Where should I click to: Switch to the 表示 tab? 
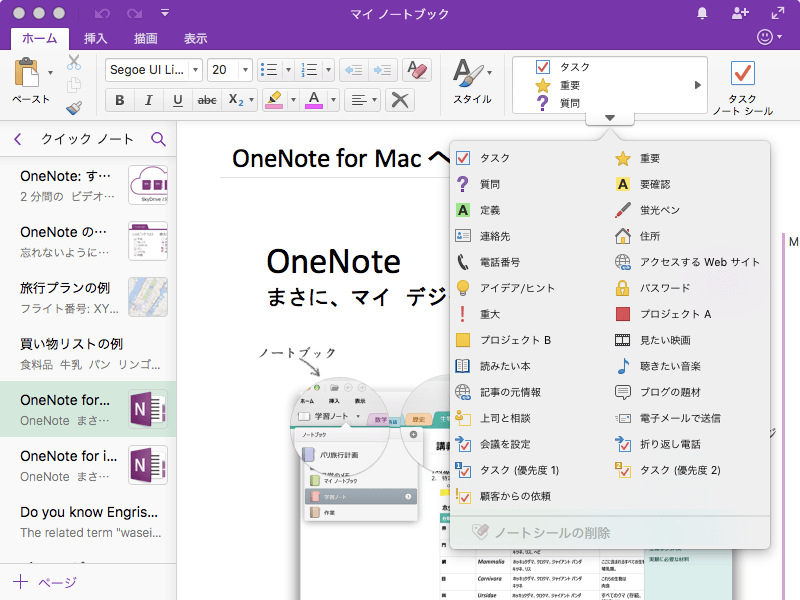tap(195, 38)
